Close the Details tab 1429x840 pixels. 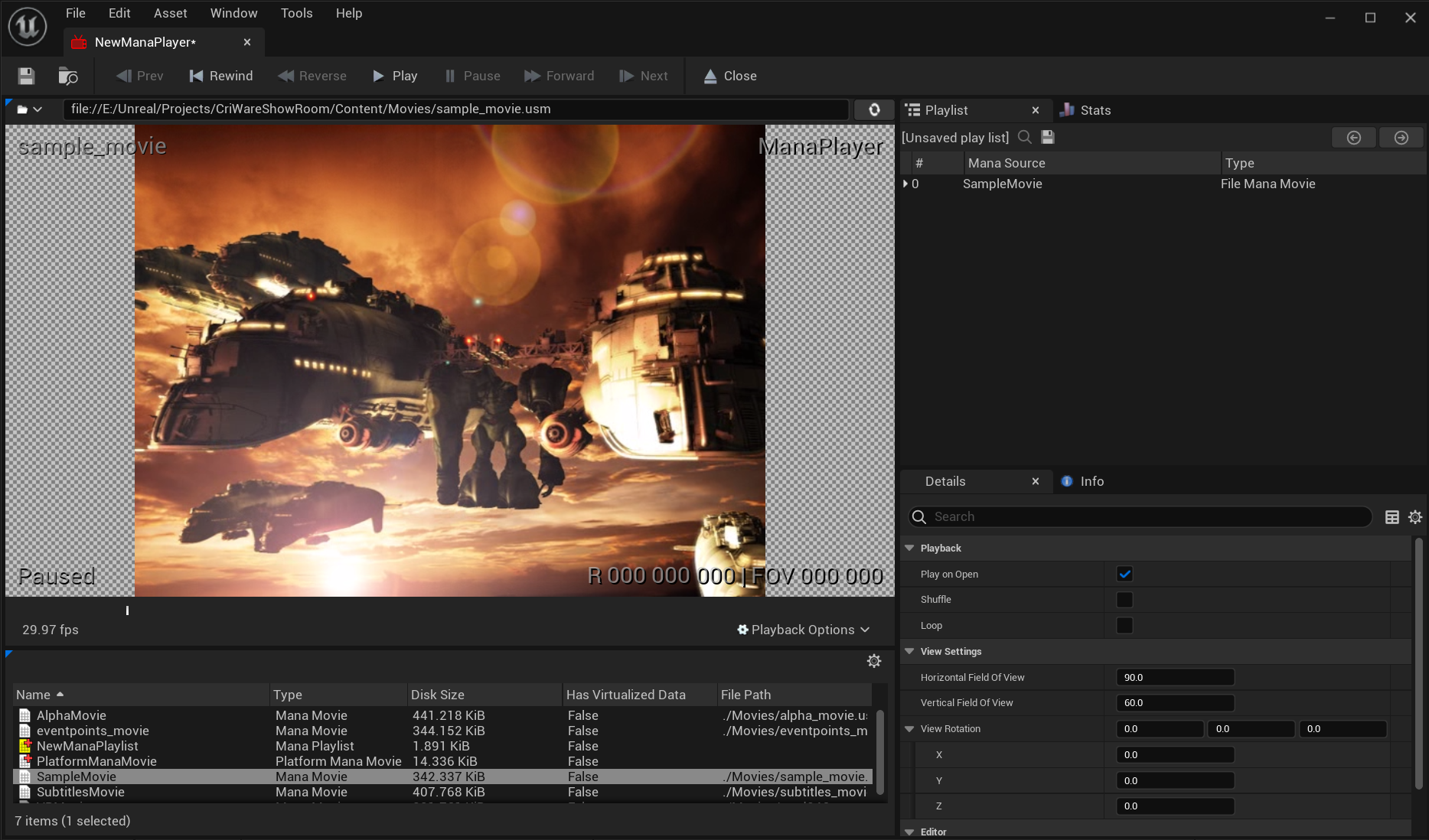pyautogui.click(x=1036, y=481)
